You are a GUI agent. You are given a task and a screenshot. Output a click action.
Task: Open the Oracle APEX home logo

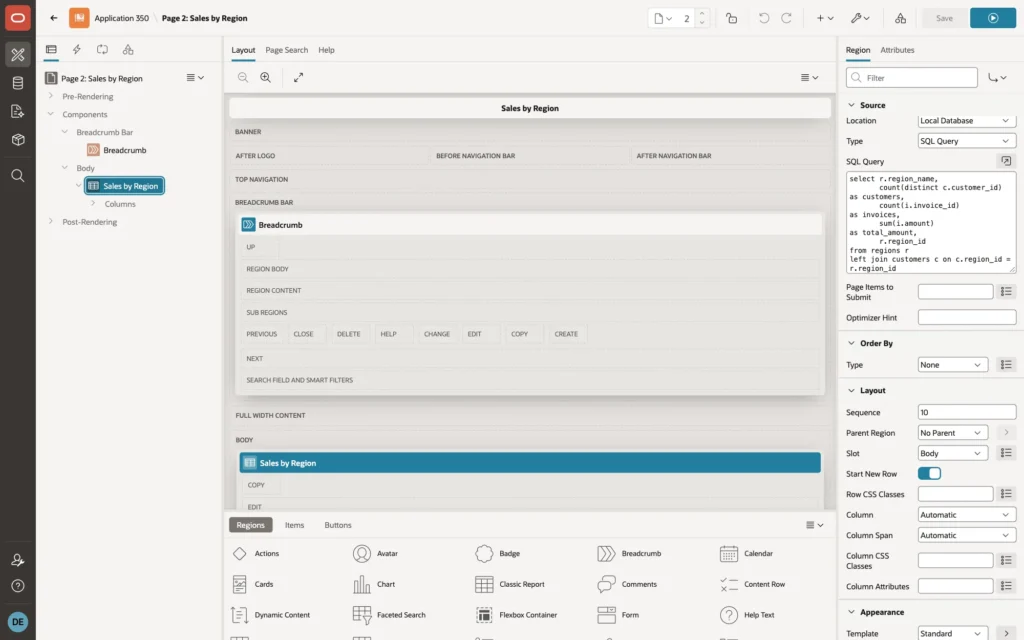point(18,18)
